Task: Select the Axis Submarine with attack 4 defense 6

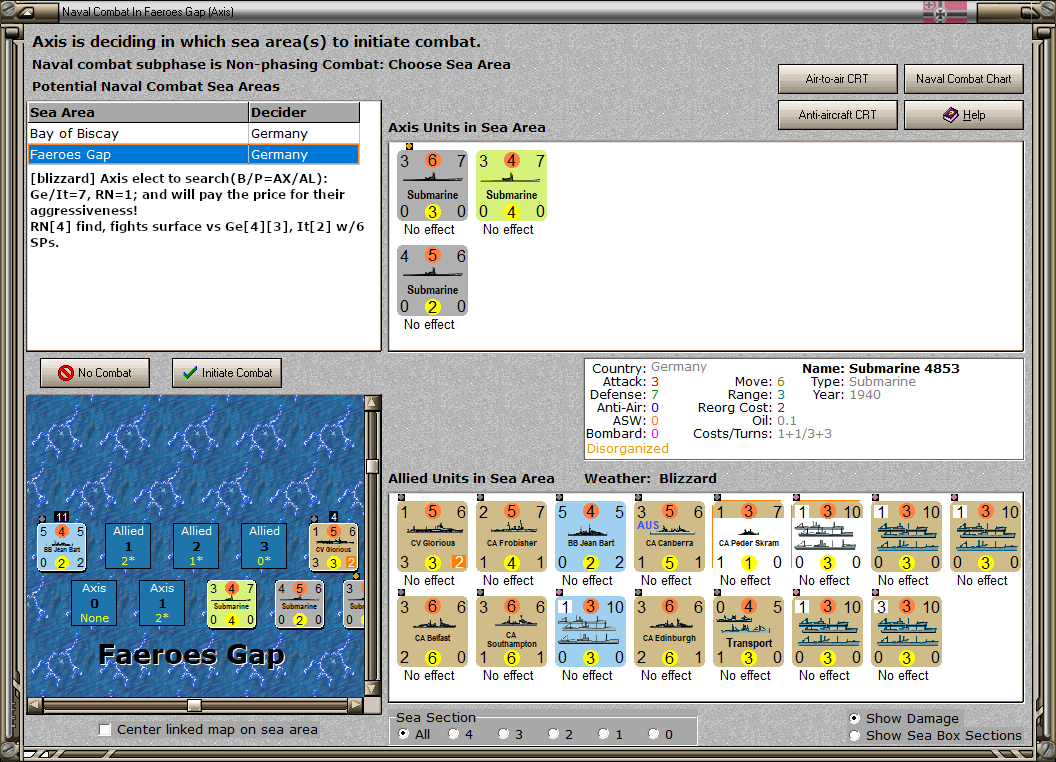Action: point(432,280)
